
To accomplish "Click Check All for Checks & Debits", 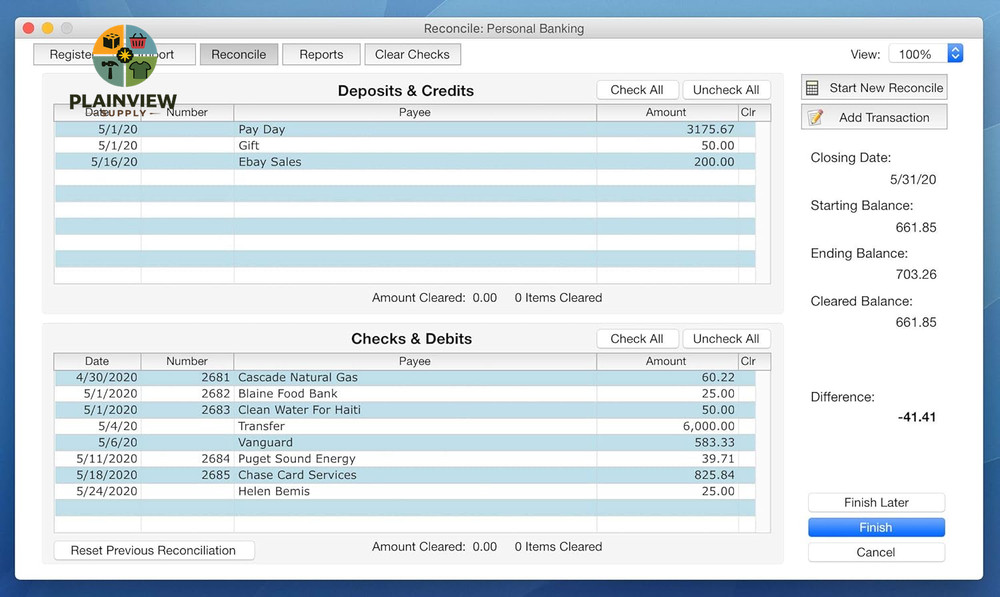I will click(636, 339).
